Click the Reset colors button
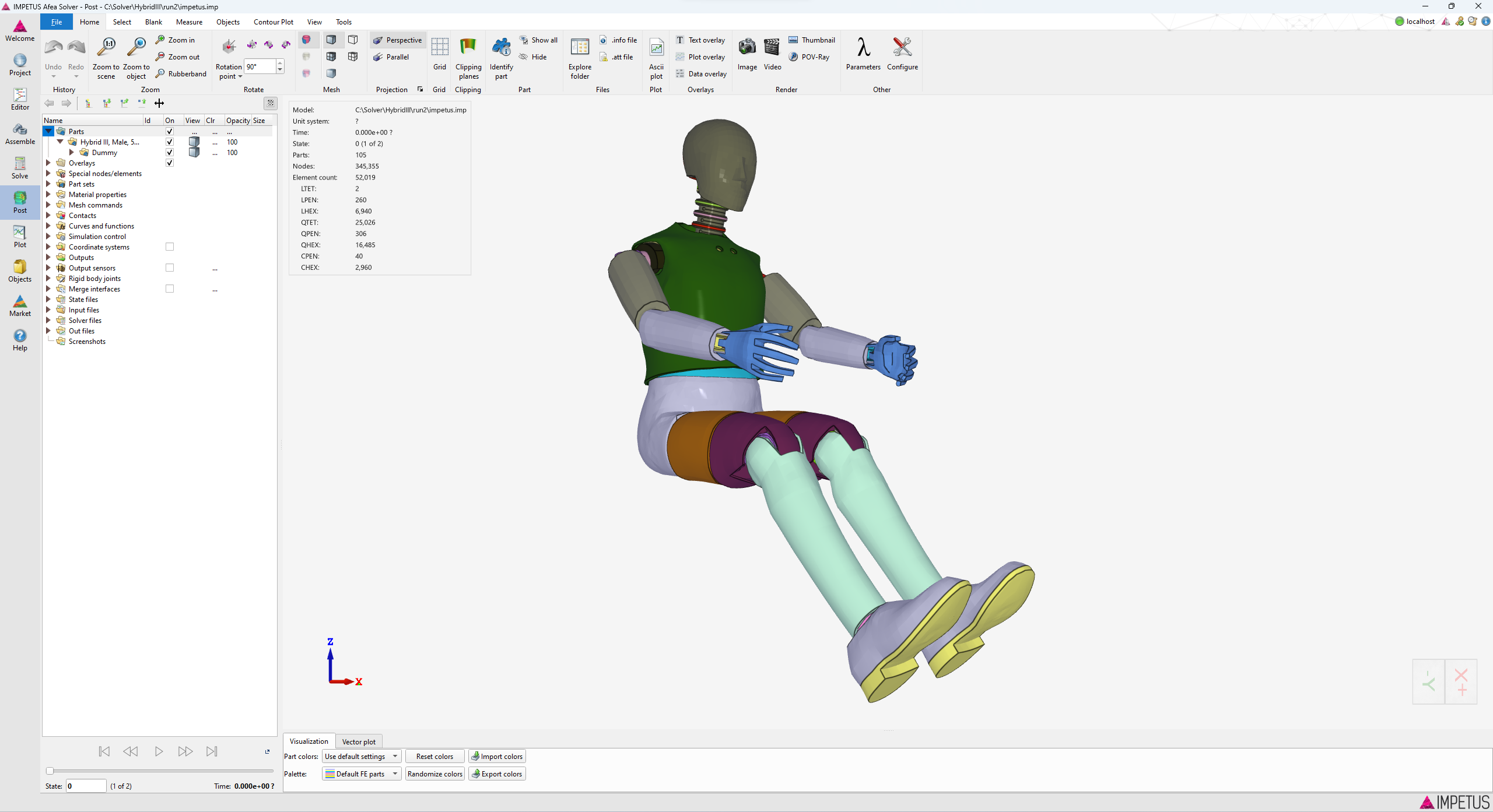 (434, 756)
